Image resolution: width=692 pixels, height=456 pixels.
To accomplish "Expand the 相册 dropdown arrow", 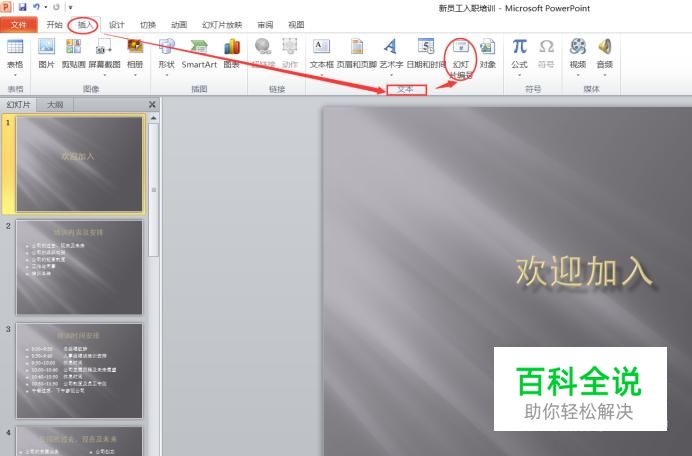I will pos(135,75).
